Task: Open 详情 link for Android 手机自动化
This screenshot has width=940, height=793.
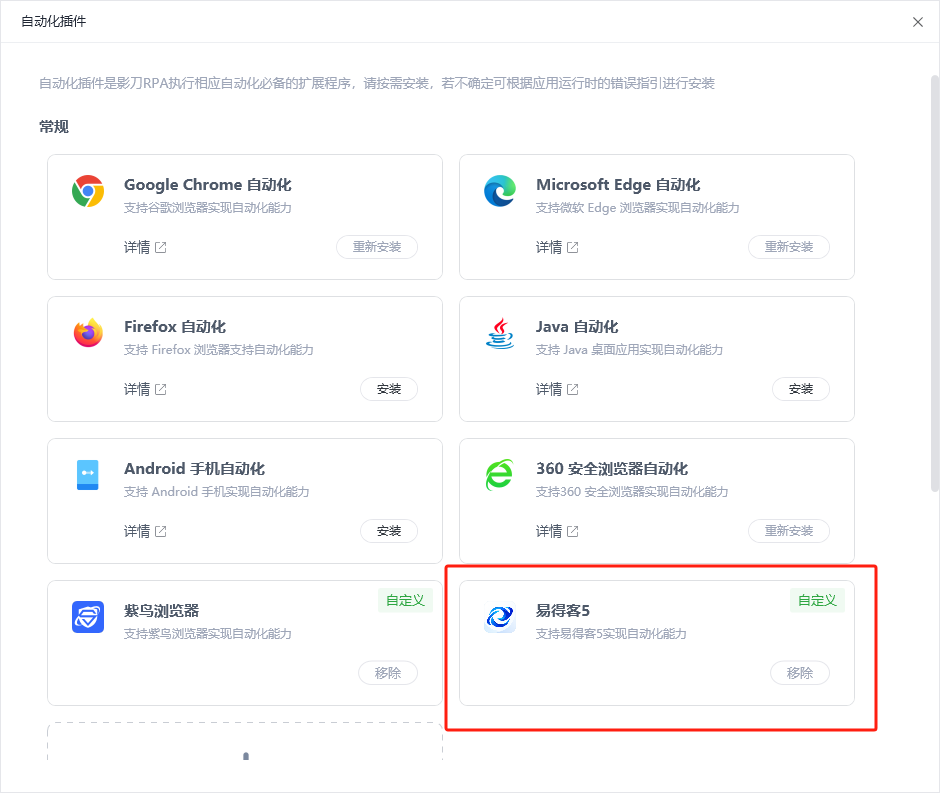Action: coord(137,532)
